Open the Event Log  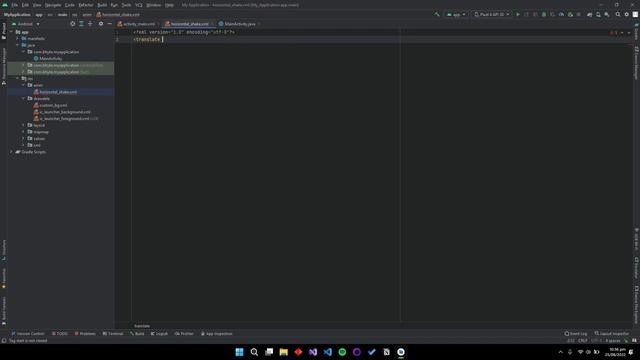[x=576, y=333]
